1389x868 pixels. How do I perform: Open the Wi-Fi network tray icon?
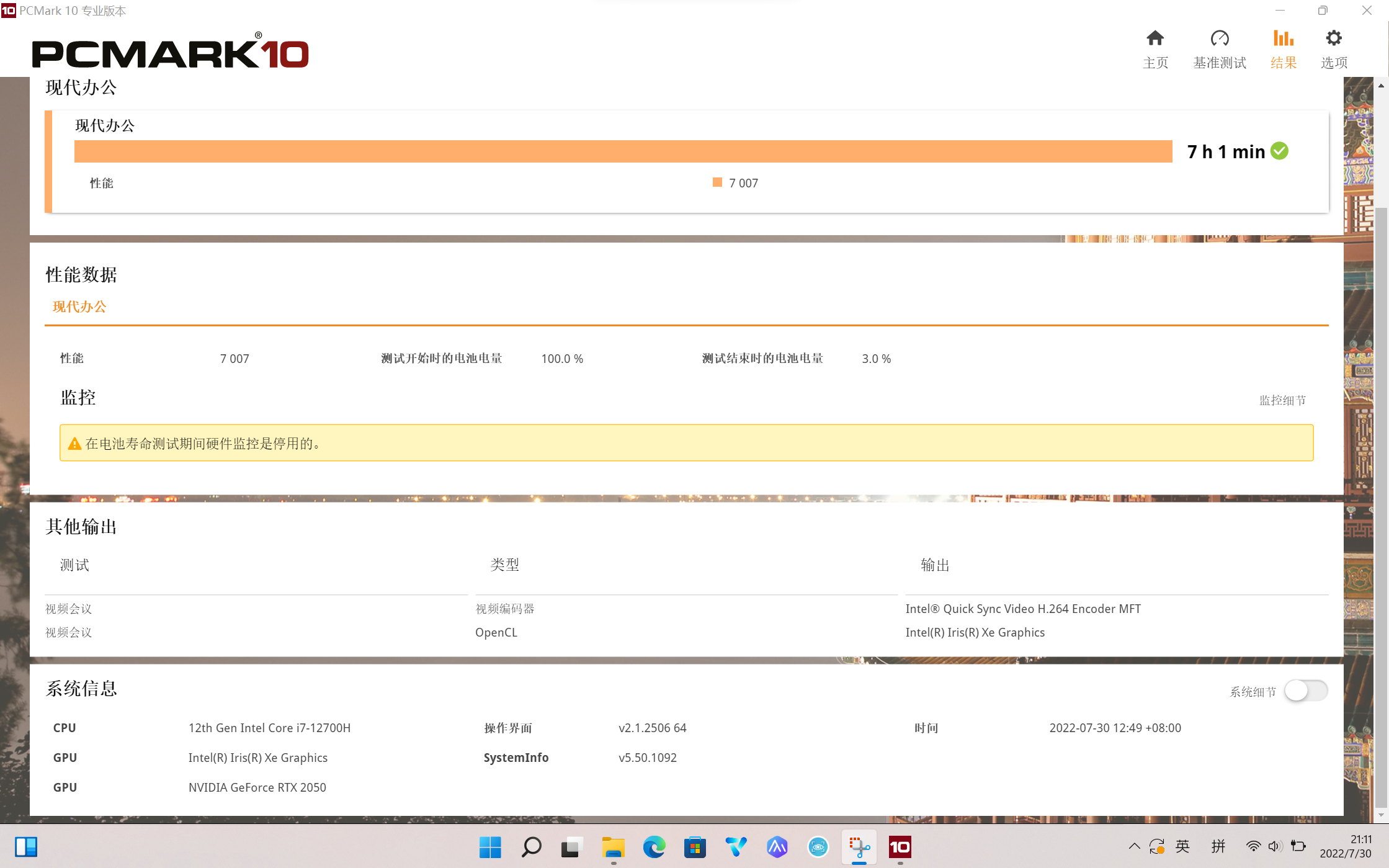pos(1253,846)
